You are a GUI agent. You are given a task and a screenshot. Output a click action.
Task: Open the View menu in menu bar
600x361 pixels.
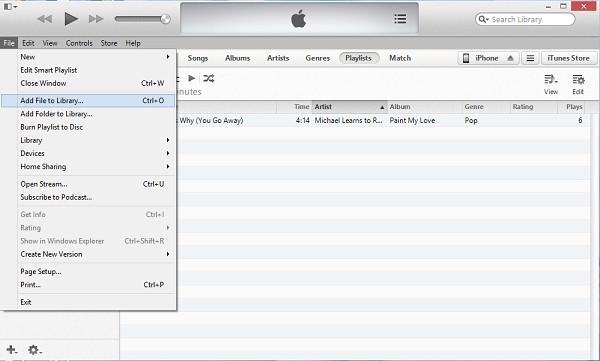[x=50, y=43]
